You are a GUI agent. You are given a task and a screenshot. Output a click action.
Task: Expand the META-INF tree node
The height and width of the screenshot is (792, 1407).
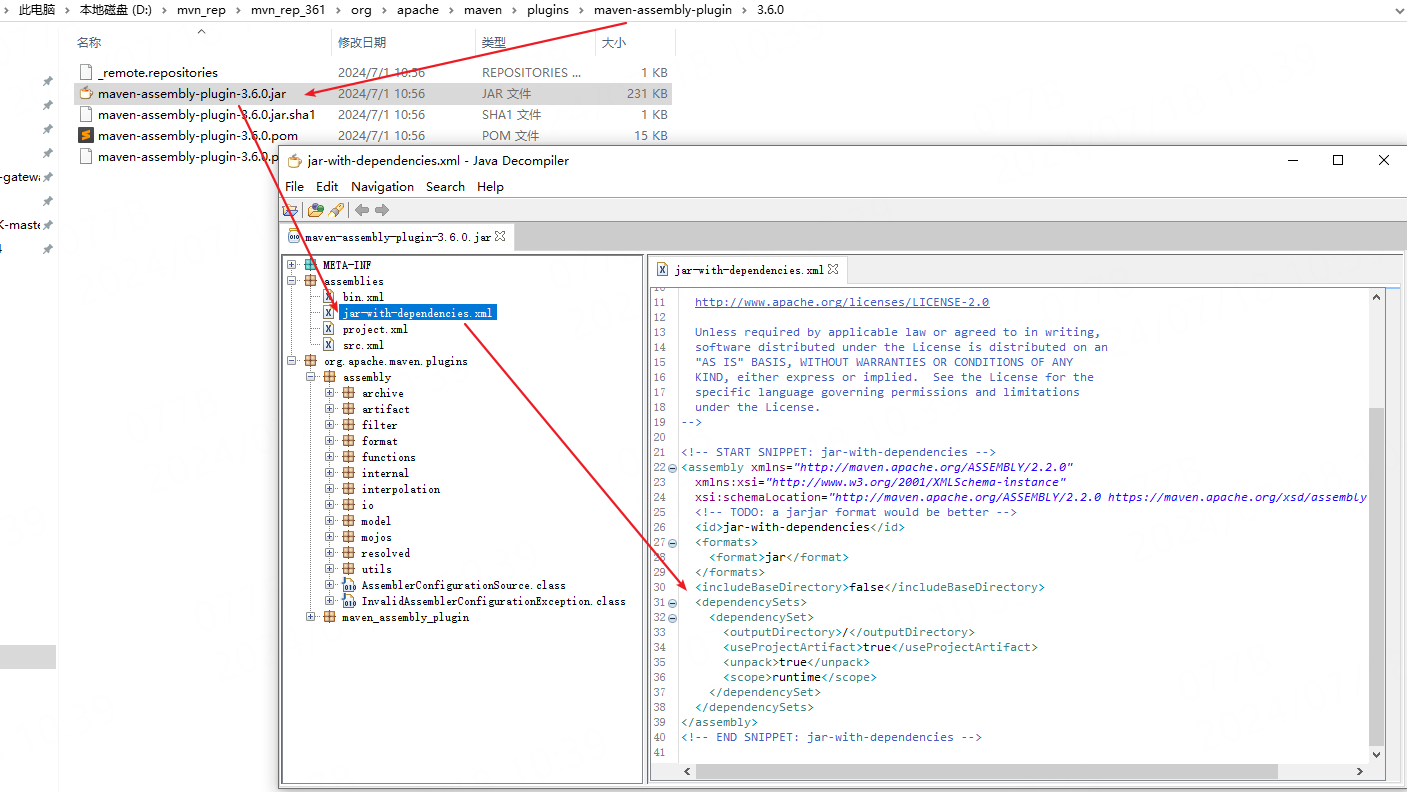[x=292, y=265]
